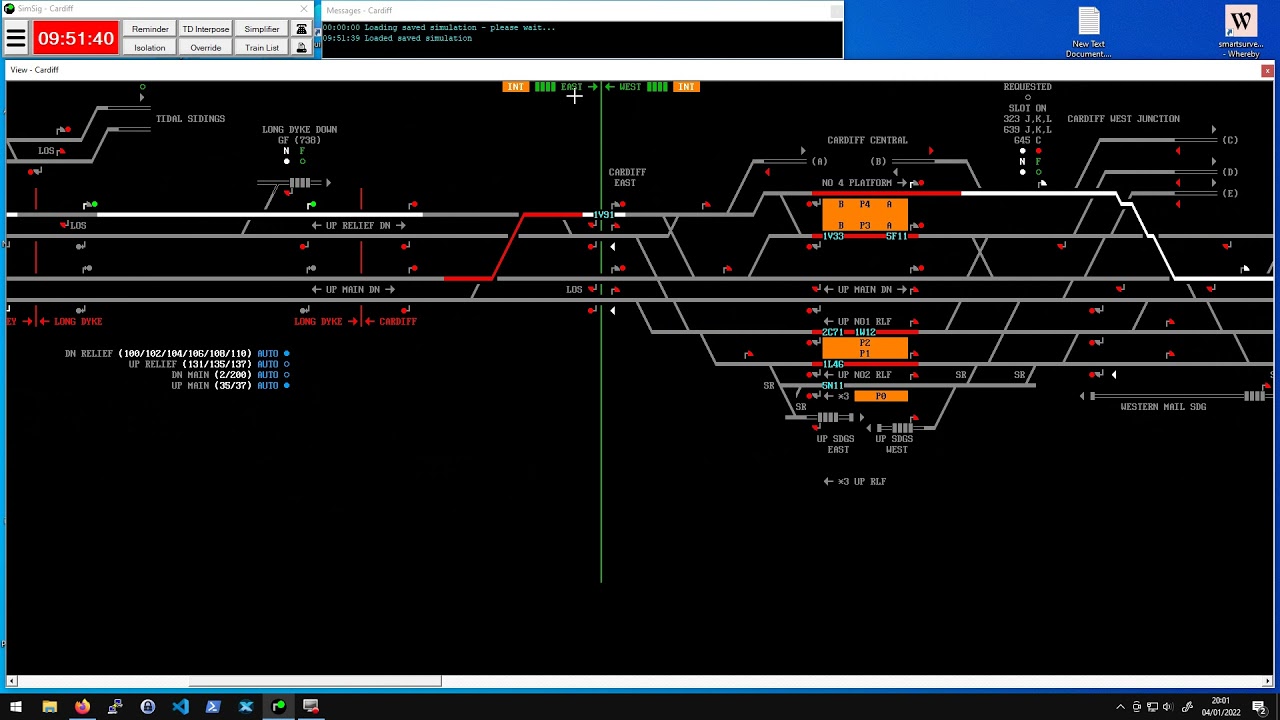1280x720 pixels.
Task: Click train berth 1V33 at platform 3
Action: click(x=833, y=236)
